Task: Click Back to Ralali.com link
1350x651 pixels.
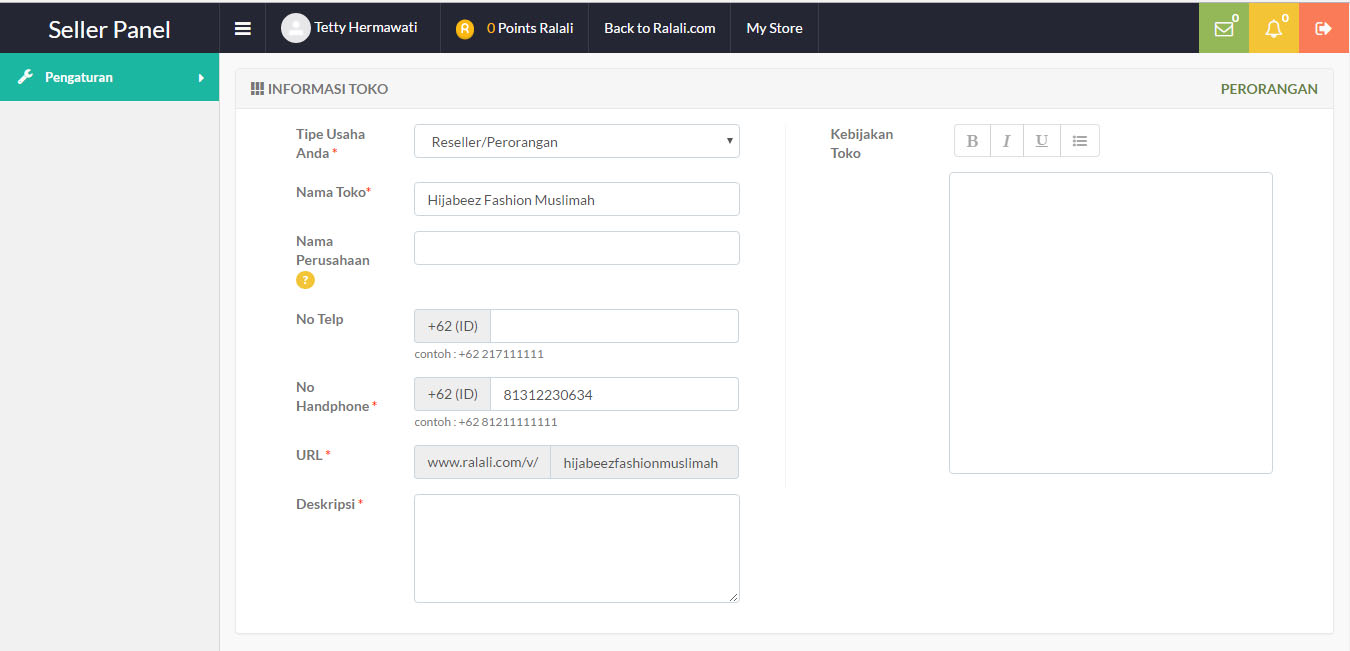Action: coord(659,28)
